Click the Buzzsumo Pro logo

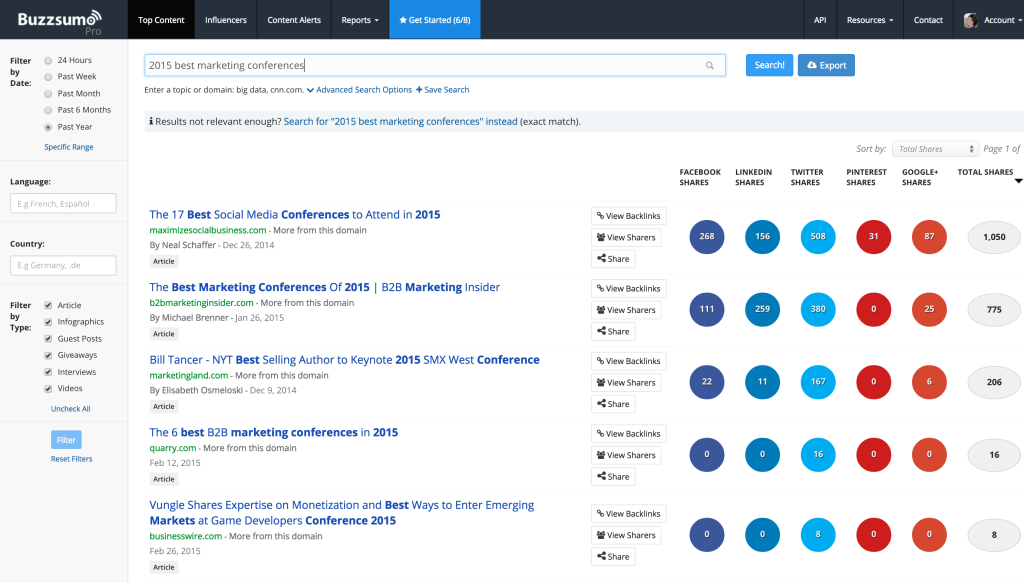click(59, 22)
